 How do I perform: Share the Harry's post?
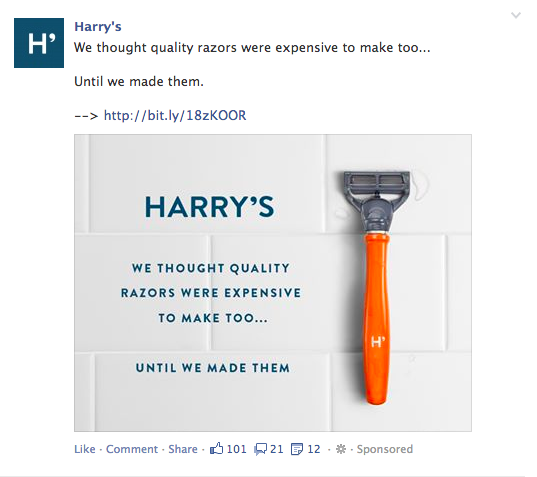click(x=183, y=449)
